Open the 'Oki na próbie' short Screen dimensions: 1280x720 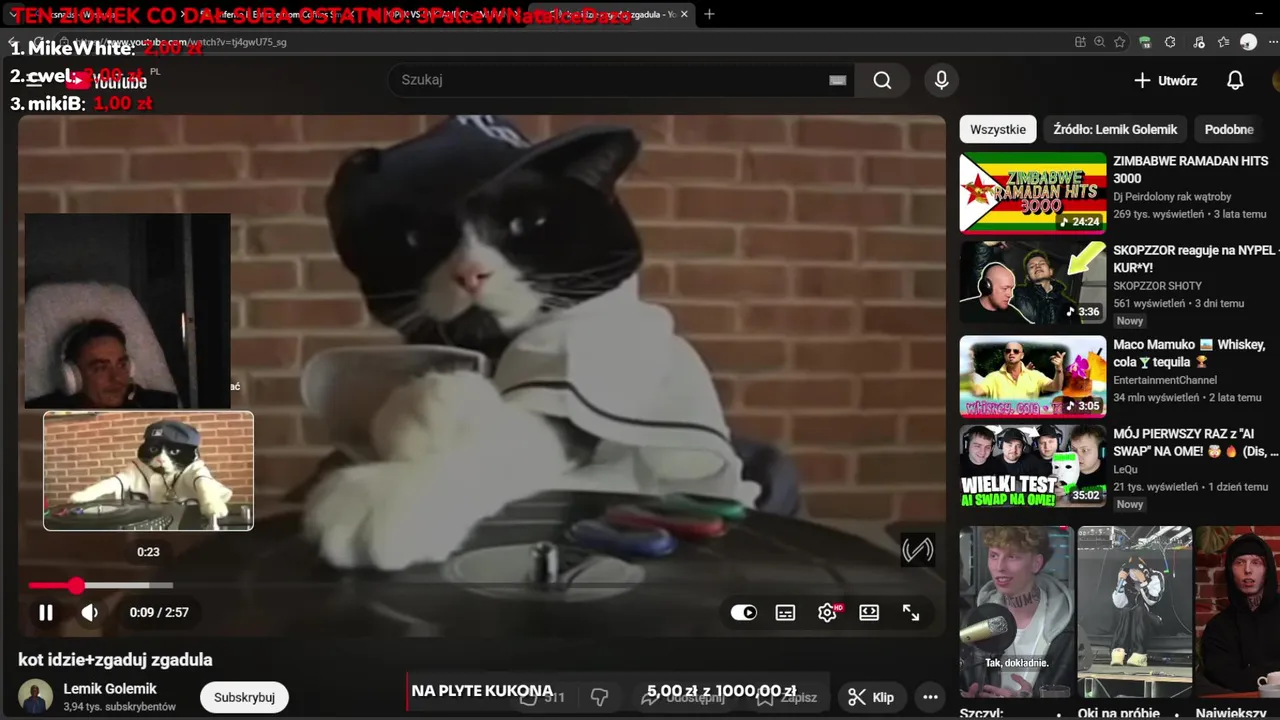pos(1134,612)
